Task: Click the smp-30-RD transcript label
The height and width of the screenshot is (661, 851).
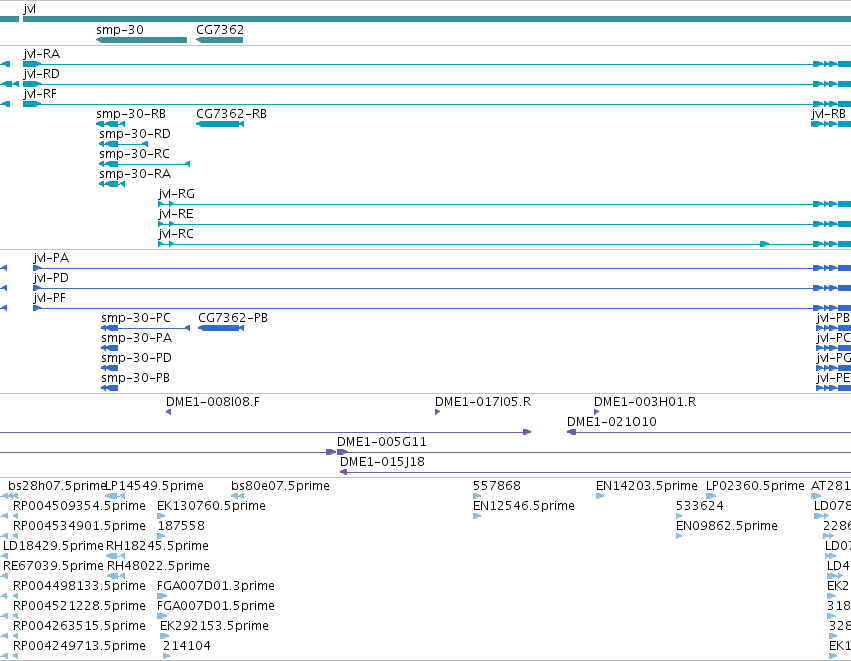Action: click(135, 134)
